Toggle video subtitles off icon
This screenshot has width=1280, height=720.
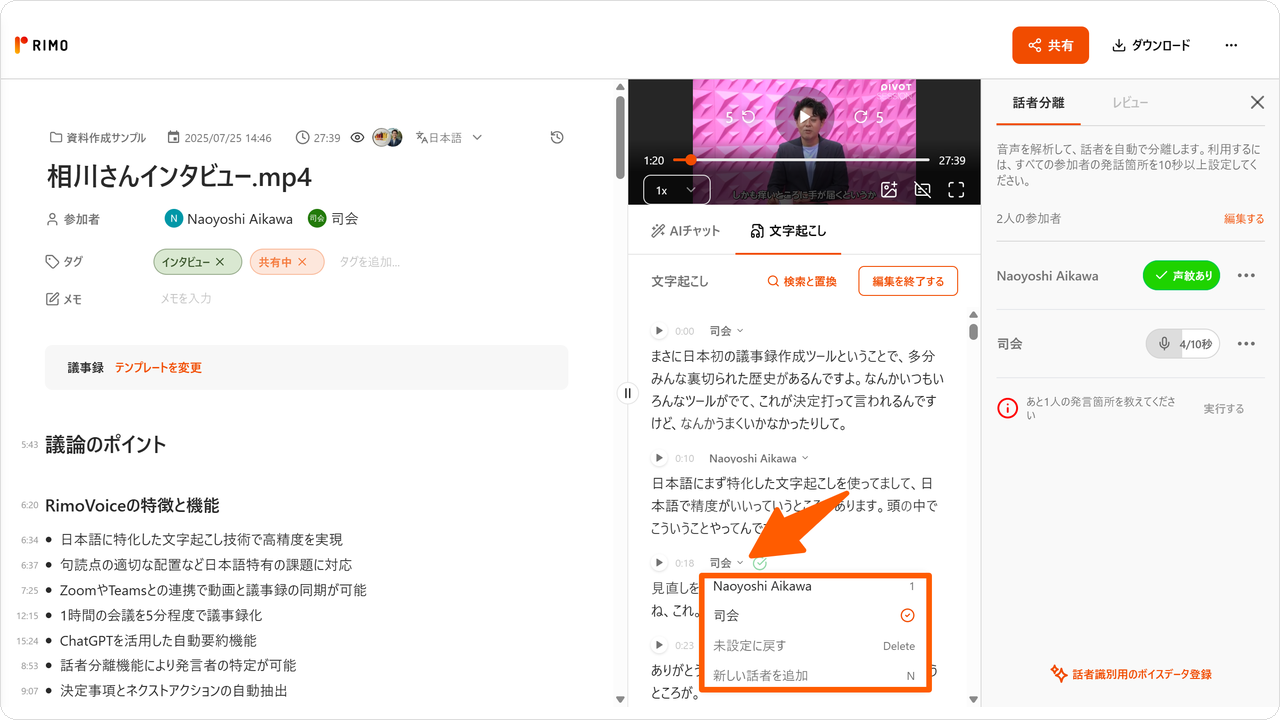923,189
